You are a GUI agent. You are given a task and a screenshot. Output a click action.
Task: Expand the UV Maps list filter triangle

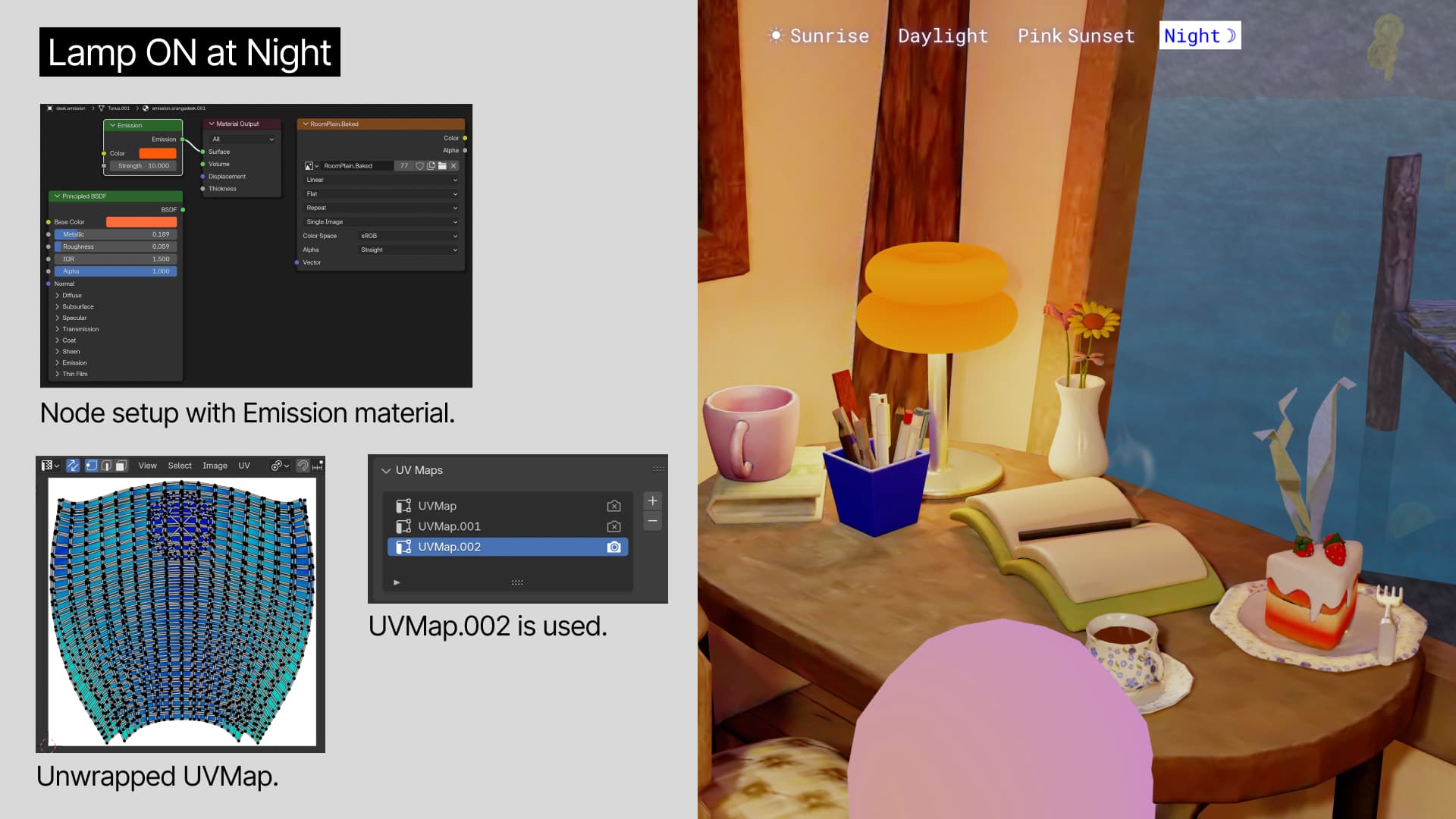(397, 582)
